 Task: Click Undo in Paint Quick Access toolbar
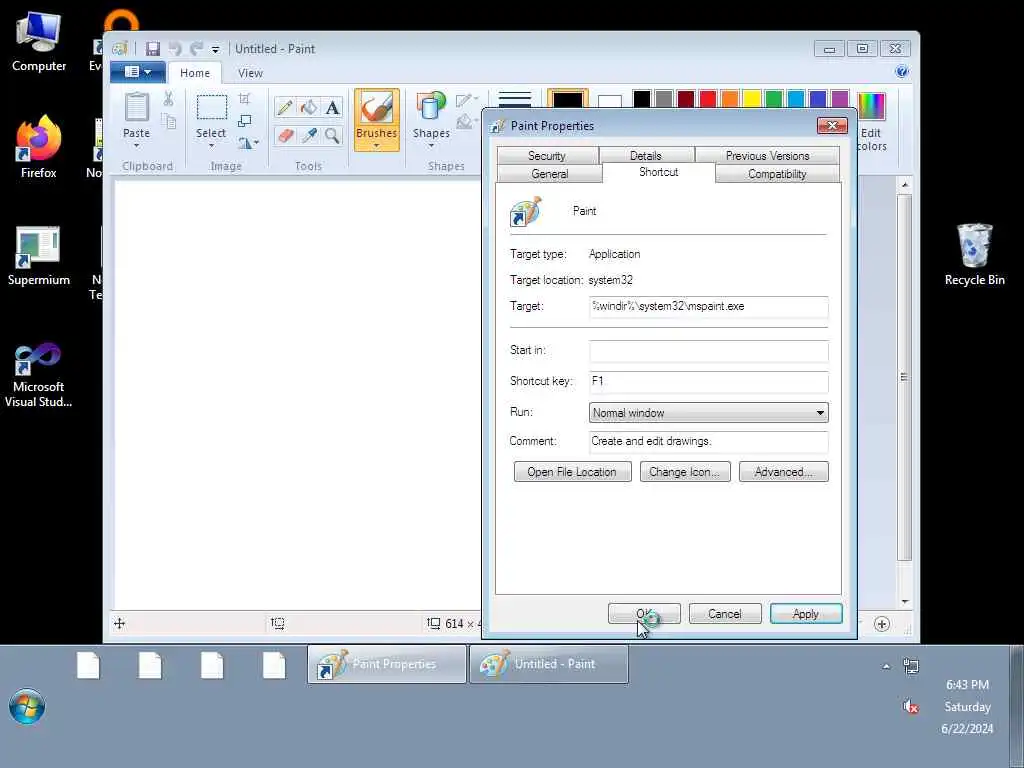pos(175,49)
